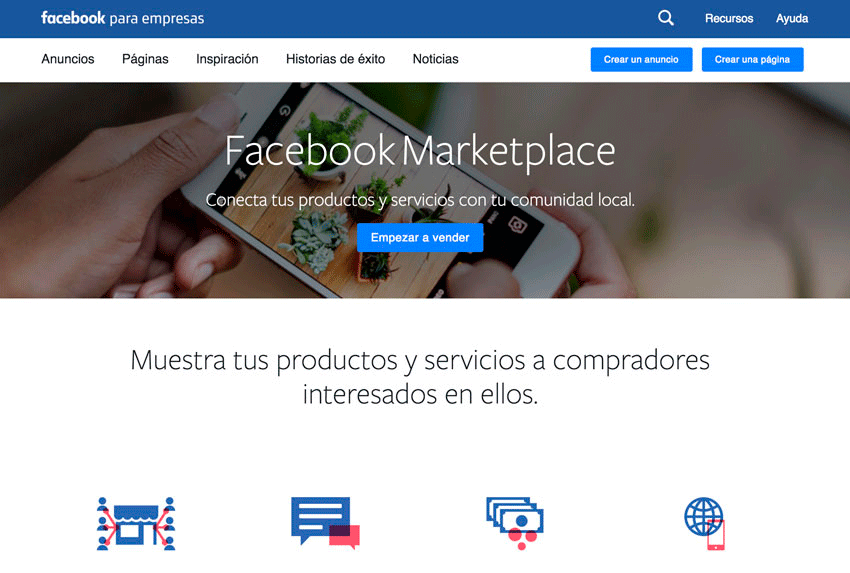The image size is (850, 573).
Task: Go to the Páginas section
Action: coord(145,59)
